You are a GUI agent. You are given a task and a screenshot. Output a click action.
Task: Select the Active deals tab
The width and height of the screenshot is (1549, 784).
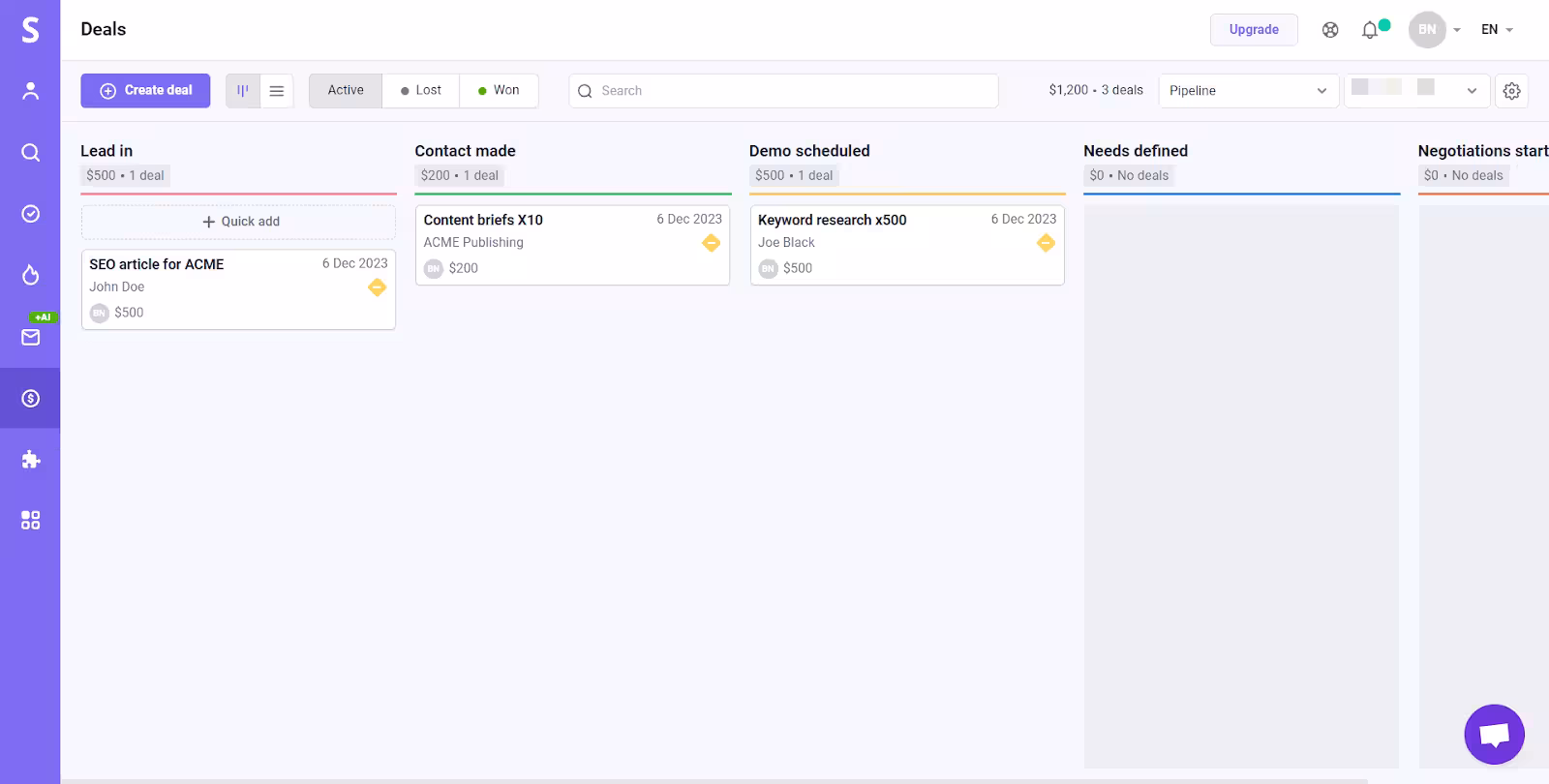346,90
